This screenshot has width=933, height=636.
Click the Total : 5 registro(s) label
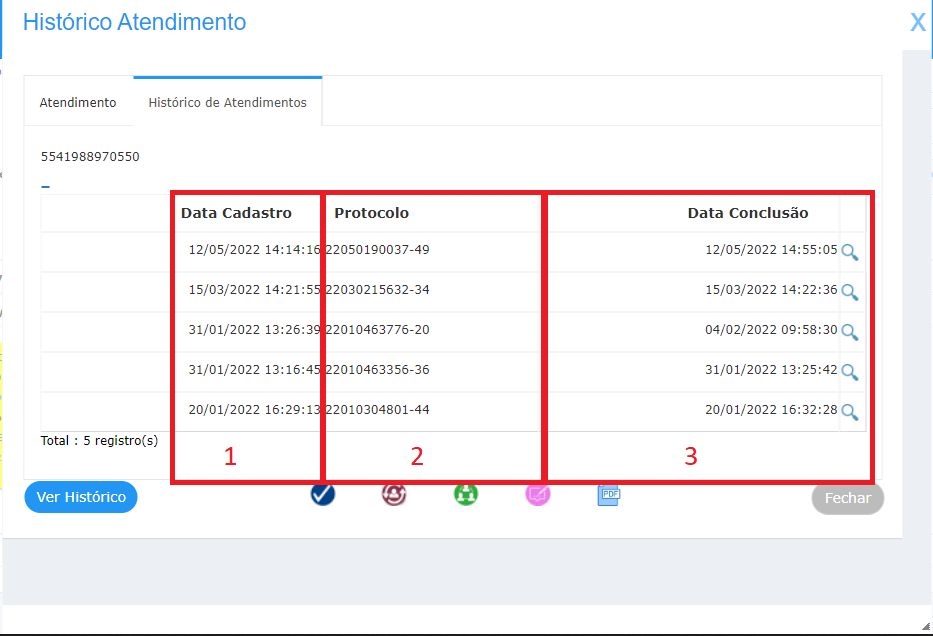point(99,441)
